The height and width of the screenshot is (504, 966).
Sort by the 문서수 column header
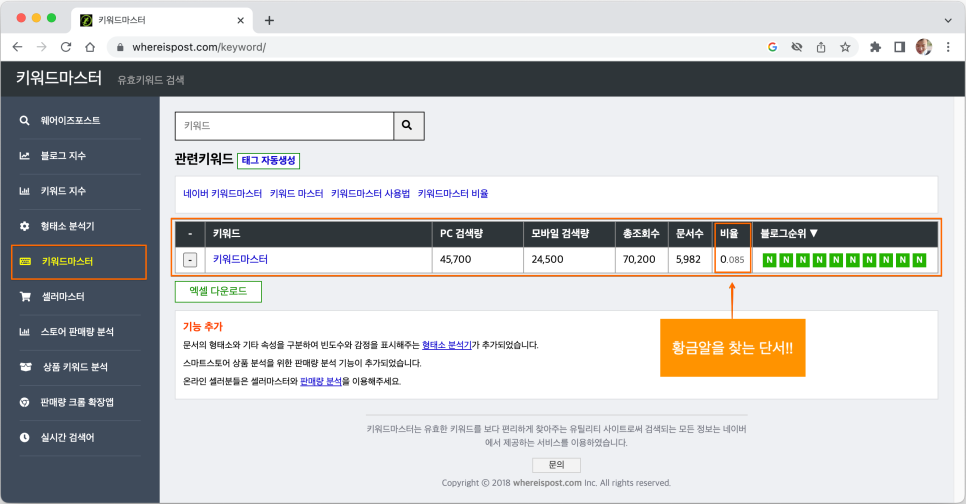point(689,234)
